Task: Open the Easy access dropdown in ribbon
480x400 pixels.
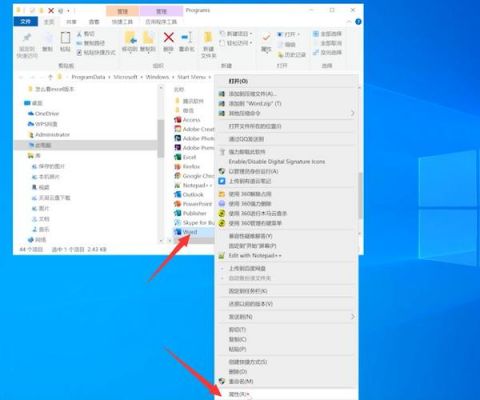Action: point(236,43)
